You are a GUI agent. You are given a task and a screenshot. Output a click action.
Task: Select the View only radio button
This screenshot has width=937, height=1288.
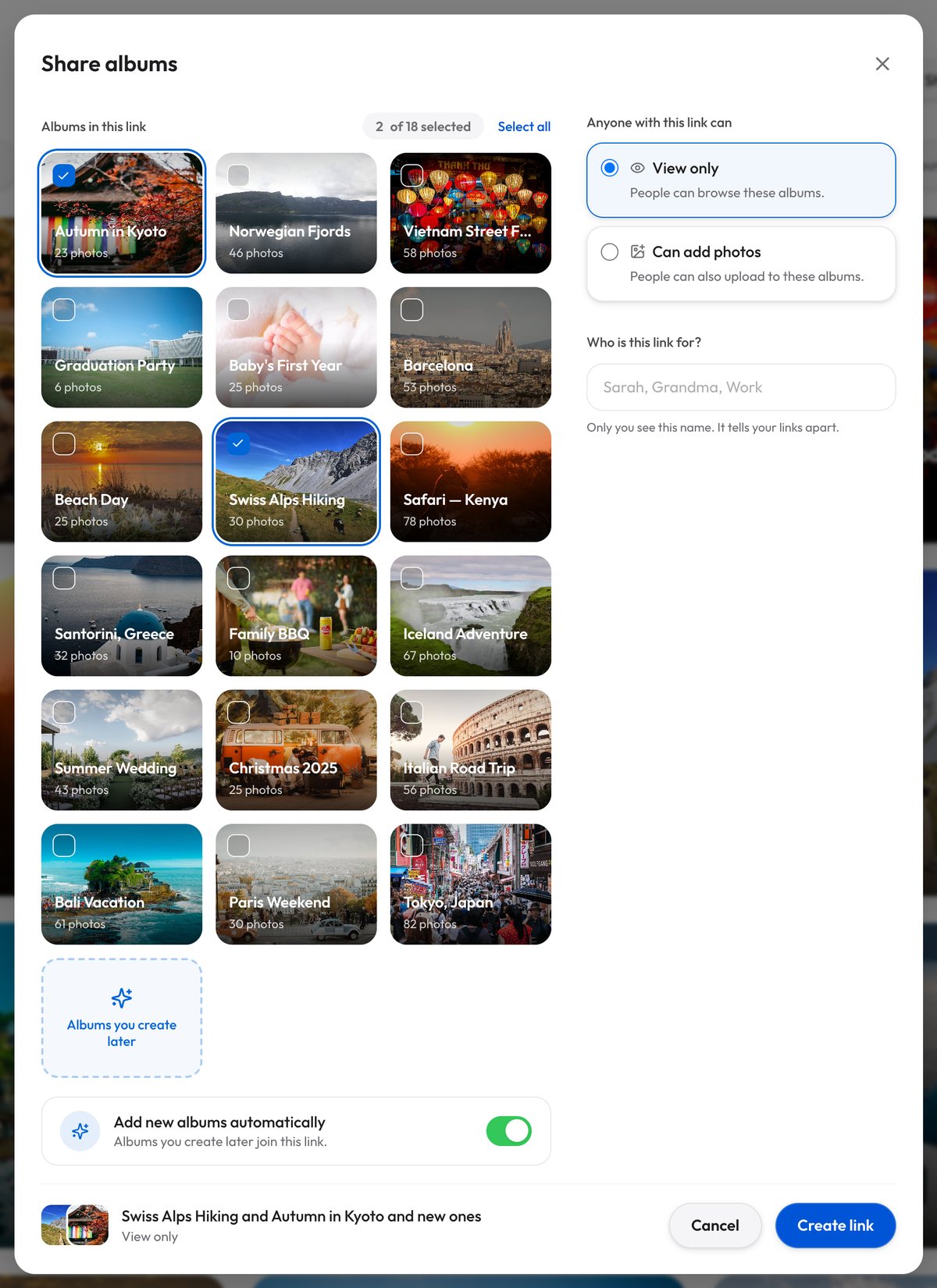coord(610,168)
